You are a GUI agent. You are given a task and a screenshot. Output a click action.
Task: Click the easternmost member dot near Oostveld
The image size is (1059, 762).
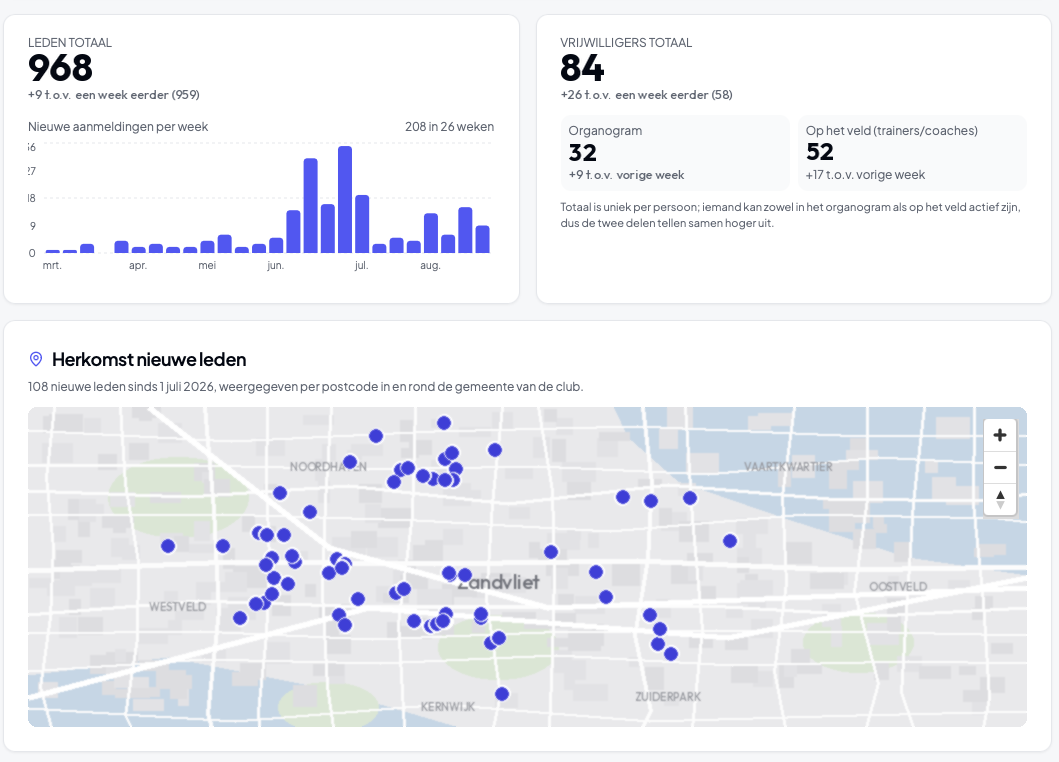730,541
